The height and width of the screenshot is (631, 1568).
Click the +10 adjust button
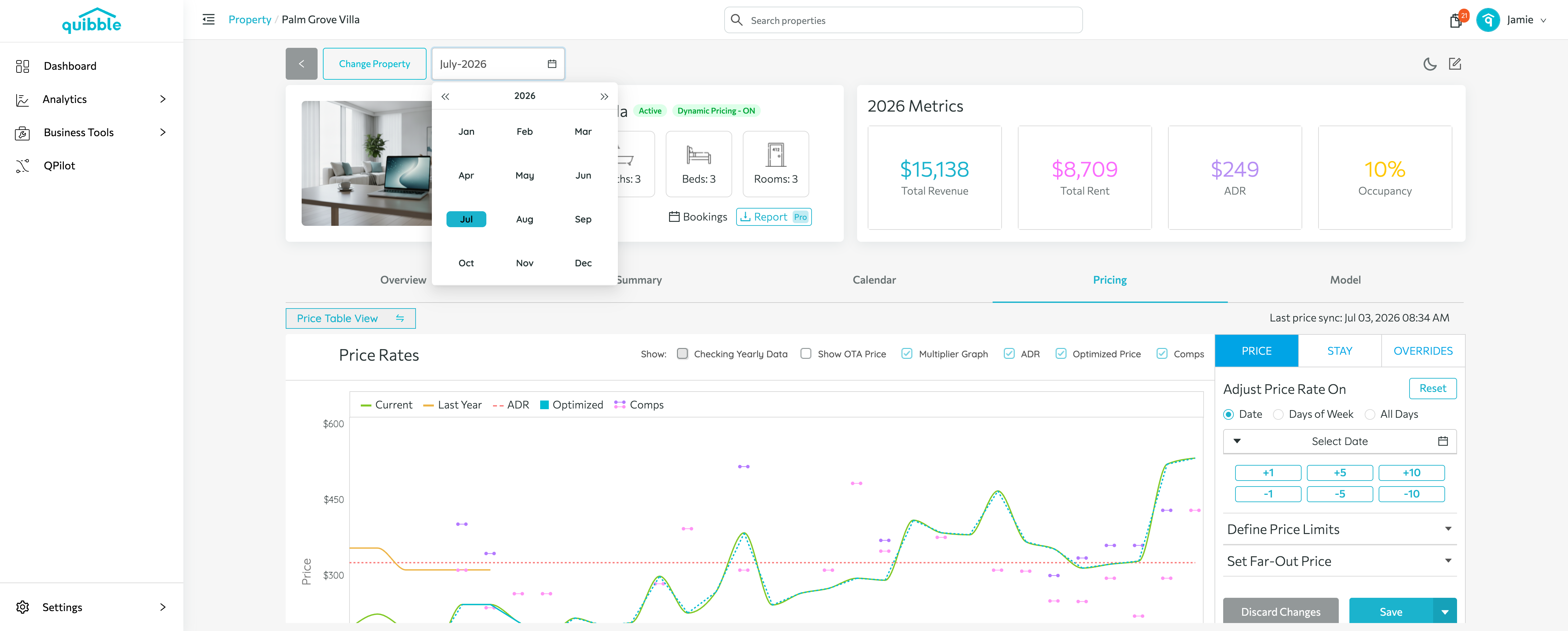[1411, 473]
